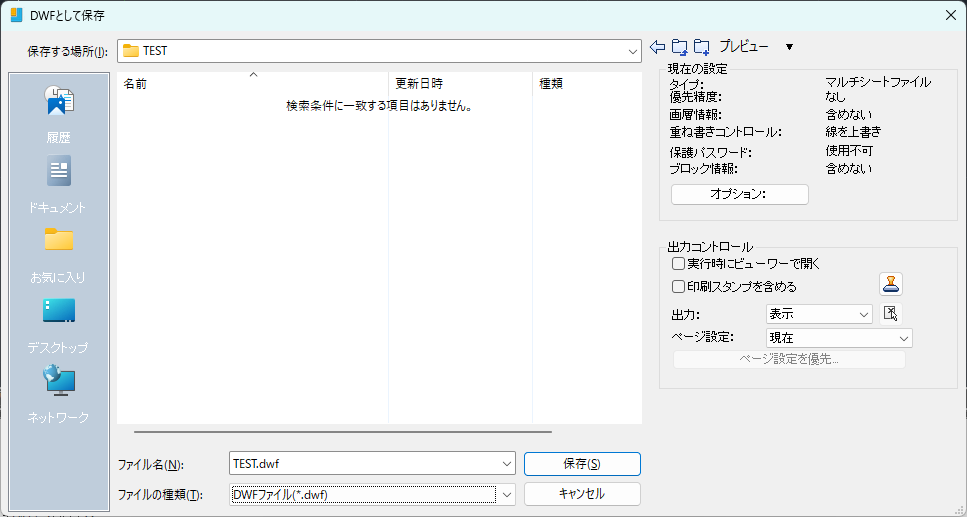Click the マルチシートファイル value text
The image size is (967, 517).
pos(878,82)
